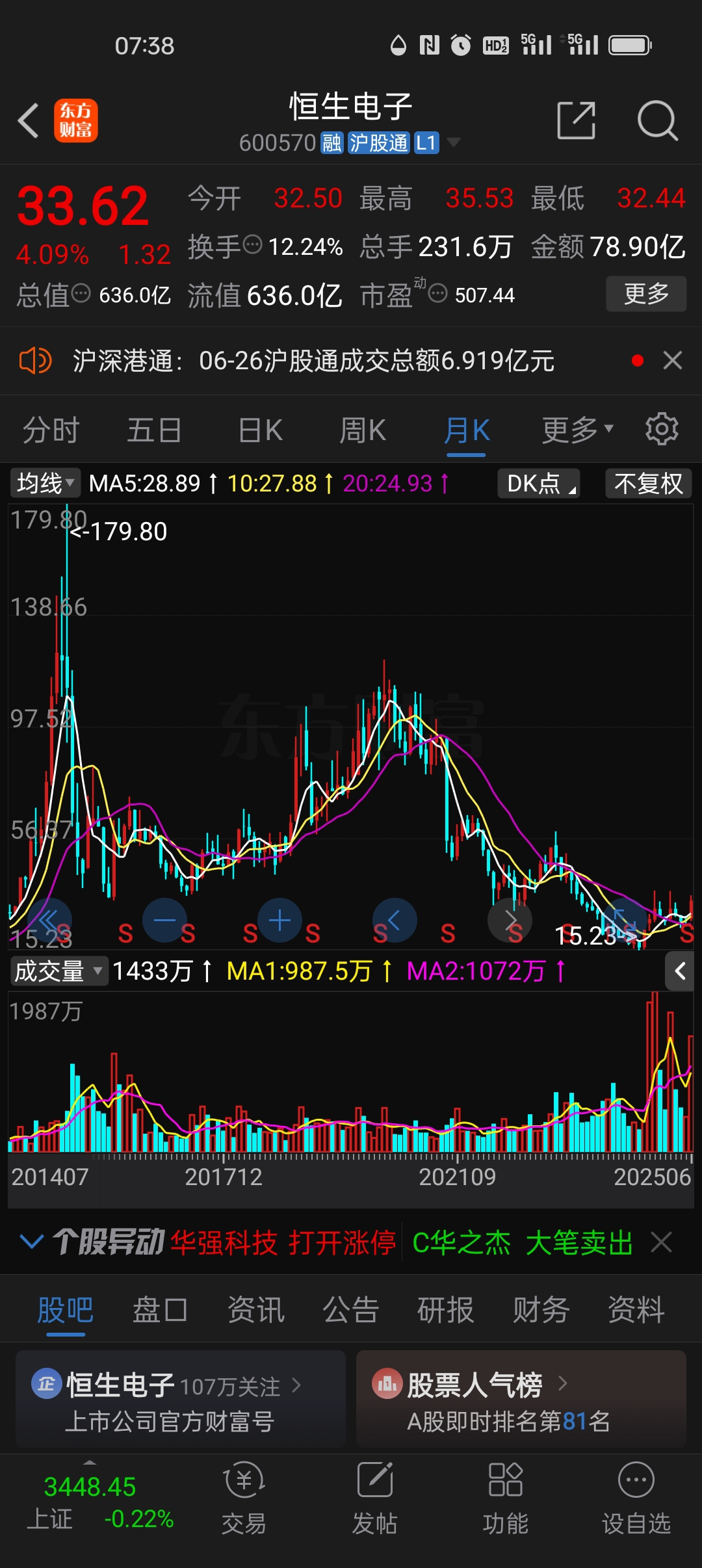This screenshot has width=702, height=1568.
Task: Show info icon next to 总值
Action: click(81, 293)
